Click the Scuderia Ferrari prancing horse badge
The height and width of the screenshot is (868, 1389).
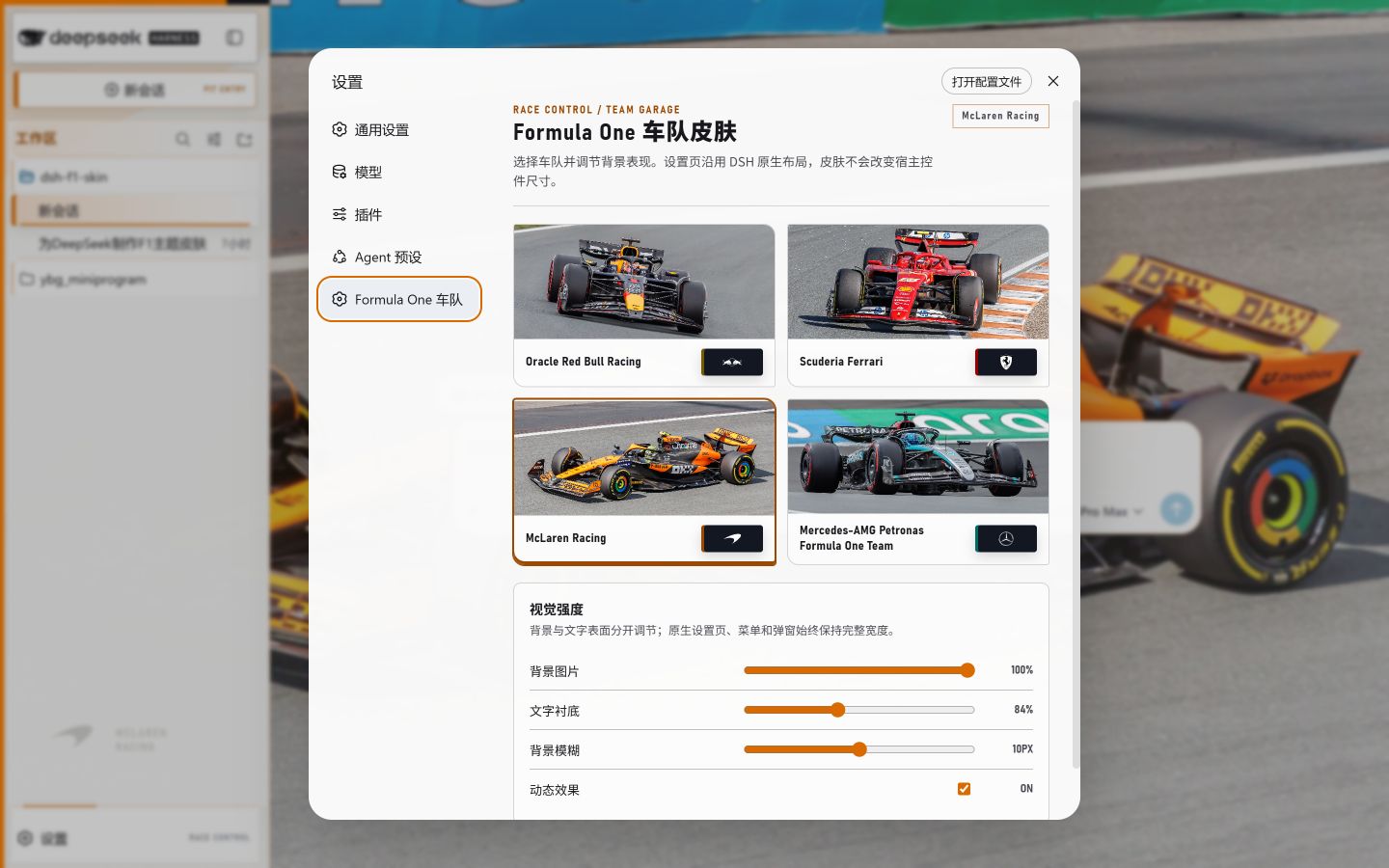(1006, 362)
